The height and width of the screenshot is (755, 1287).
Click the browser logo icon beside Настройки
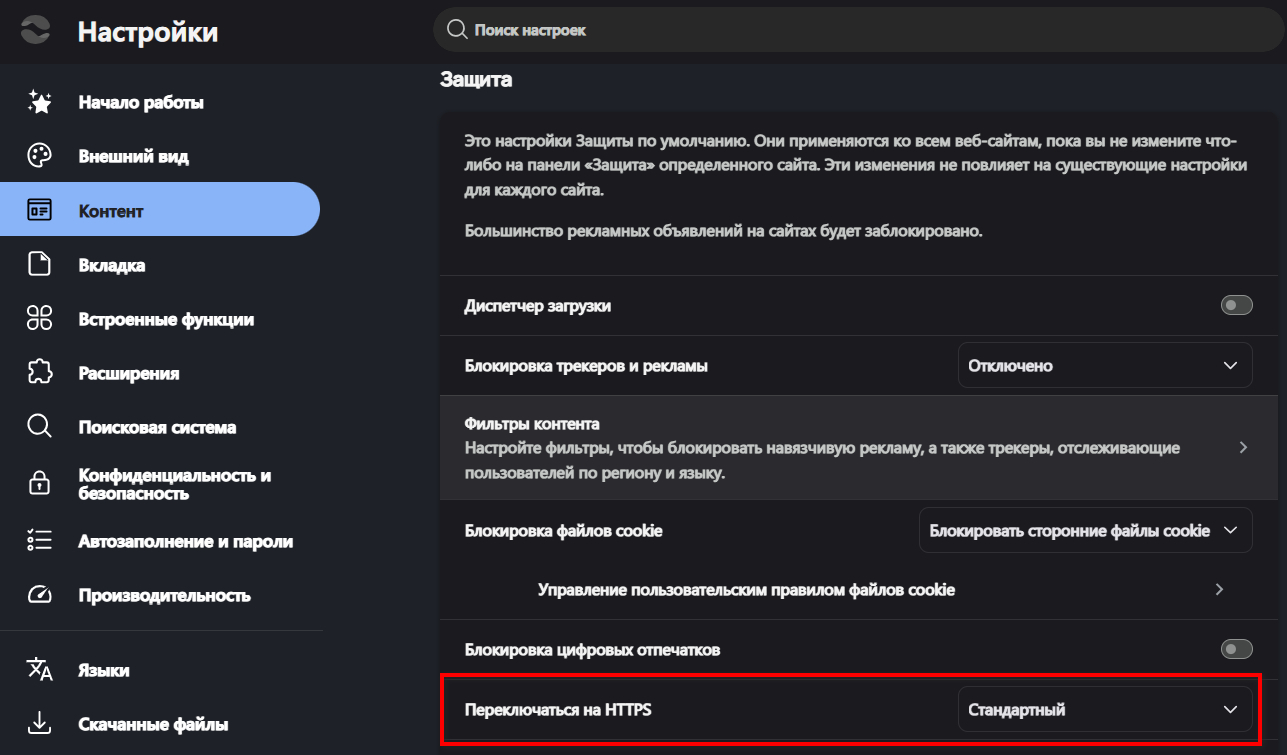click(x=34, y=31)
